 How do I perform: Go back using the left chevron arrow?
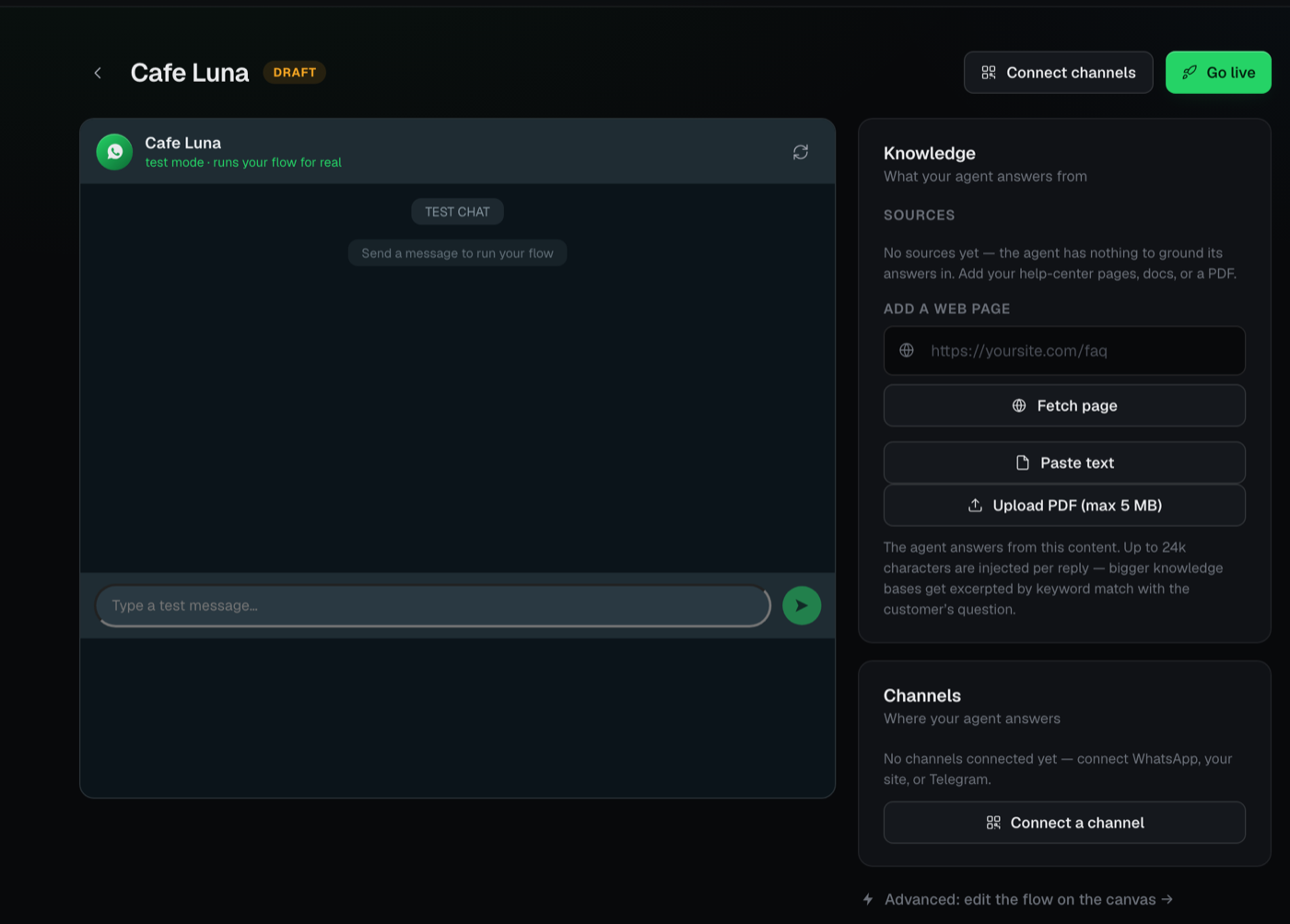[x=98, y=73]
